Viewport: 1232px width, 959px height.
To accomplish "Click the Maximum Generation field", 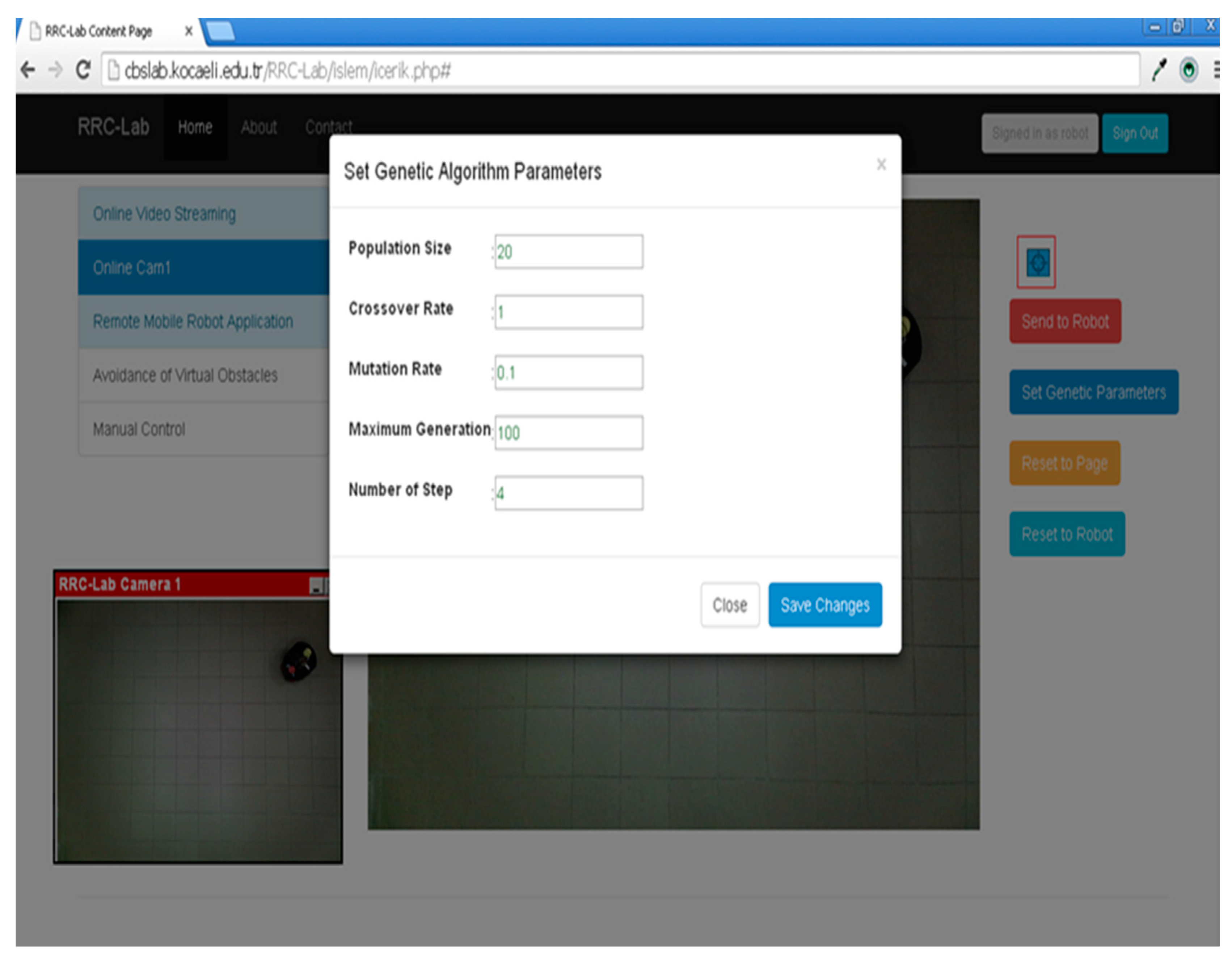I will (569, 432).
